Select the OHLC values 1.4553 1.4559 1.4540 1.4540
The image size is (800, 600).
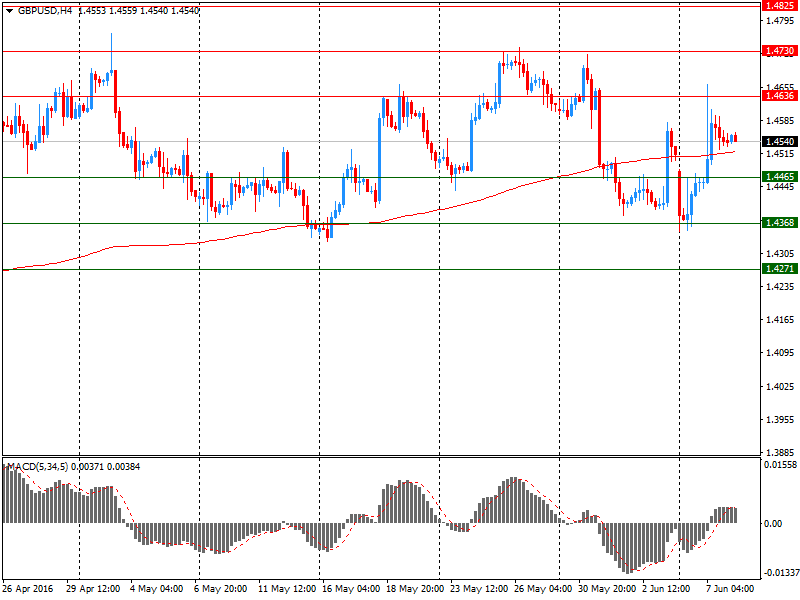tap(139, 10)
